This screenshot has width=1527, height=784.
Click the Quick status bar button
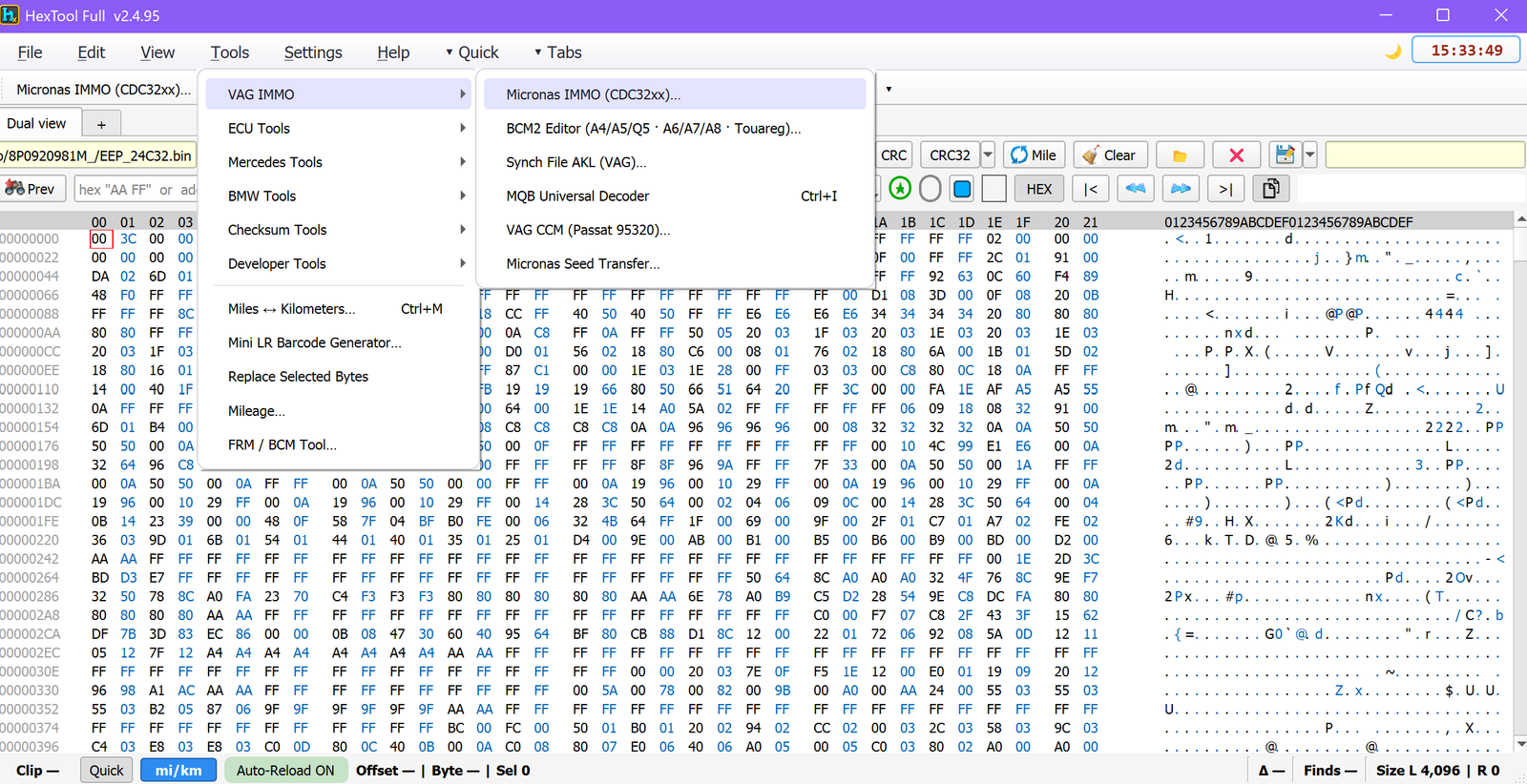106,771
